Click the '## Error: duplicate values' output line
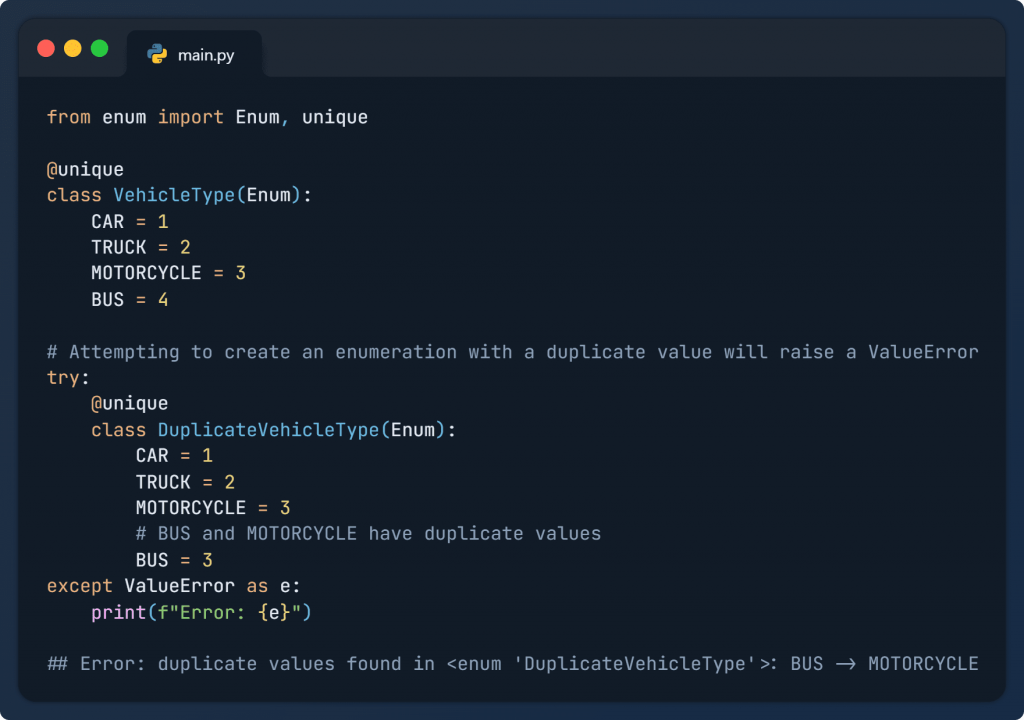Screen dimensions: 1024x720 click(x=512, y=664)
